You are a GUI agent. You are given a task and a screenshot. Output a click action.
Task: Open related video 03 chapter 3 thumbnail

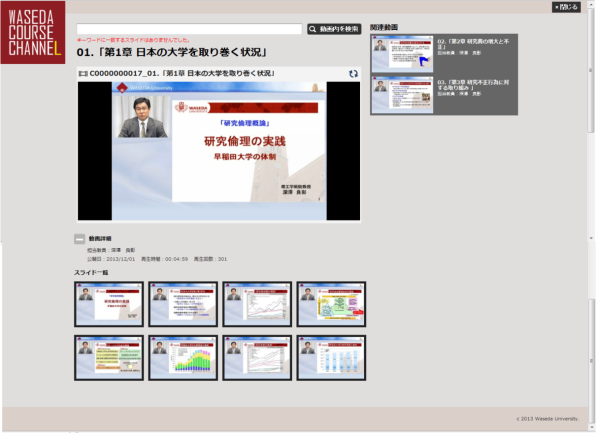403,95
